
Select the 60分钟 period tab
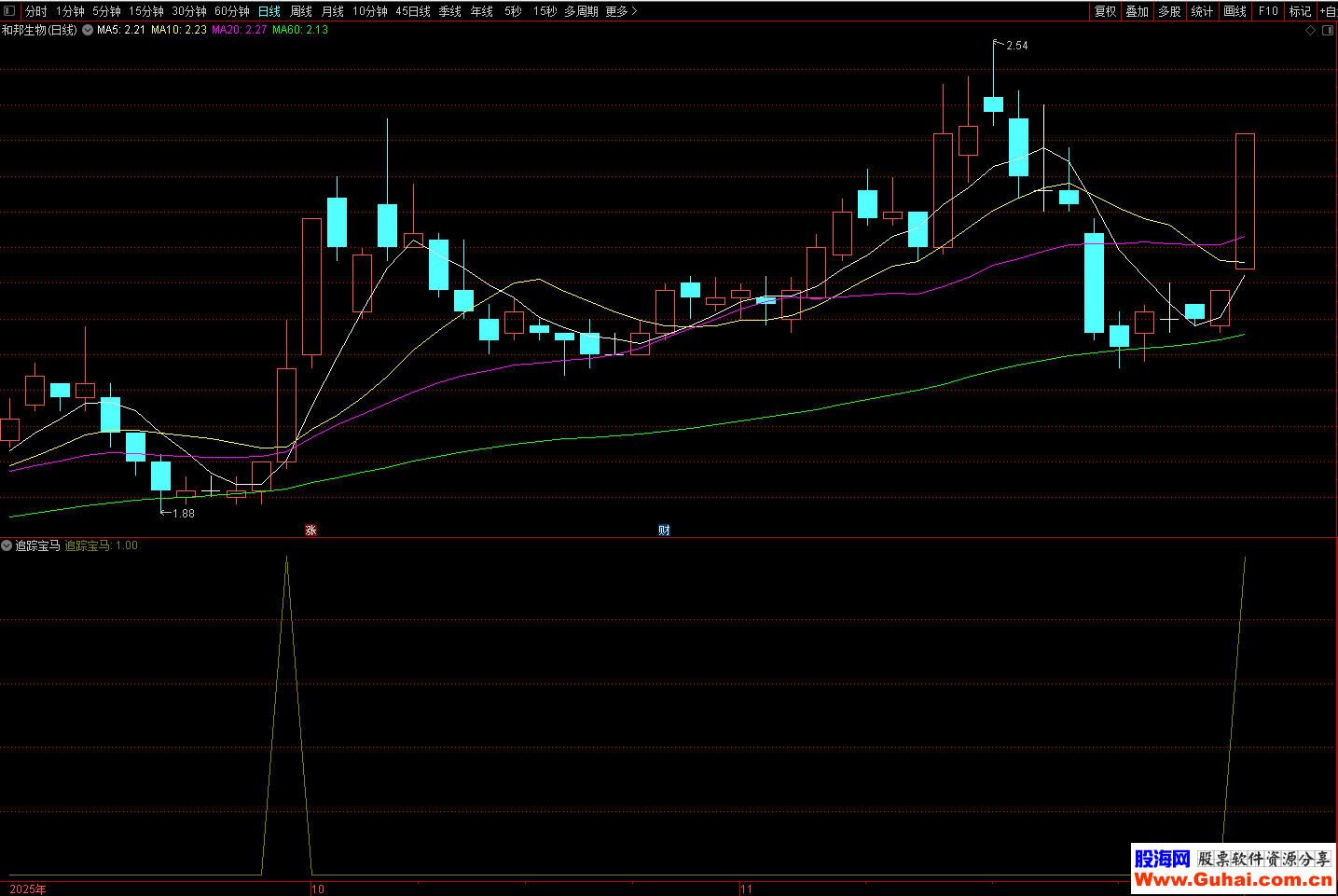[232, 11]
